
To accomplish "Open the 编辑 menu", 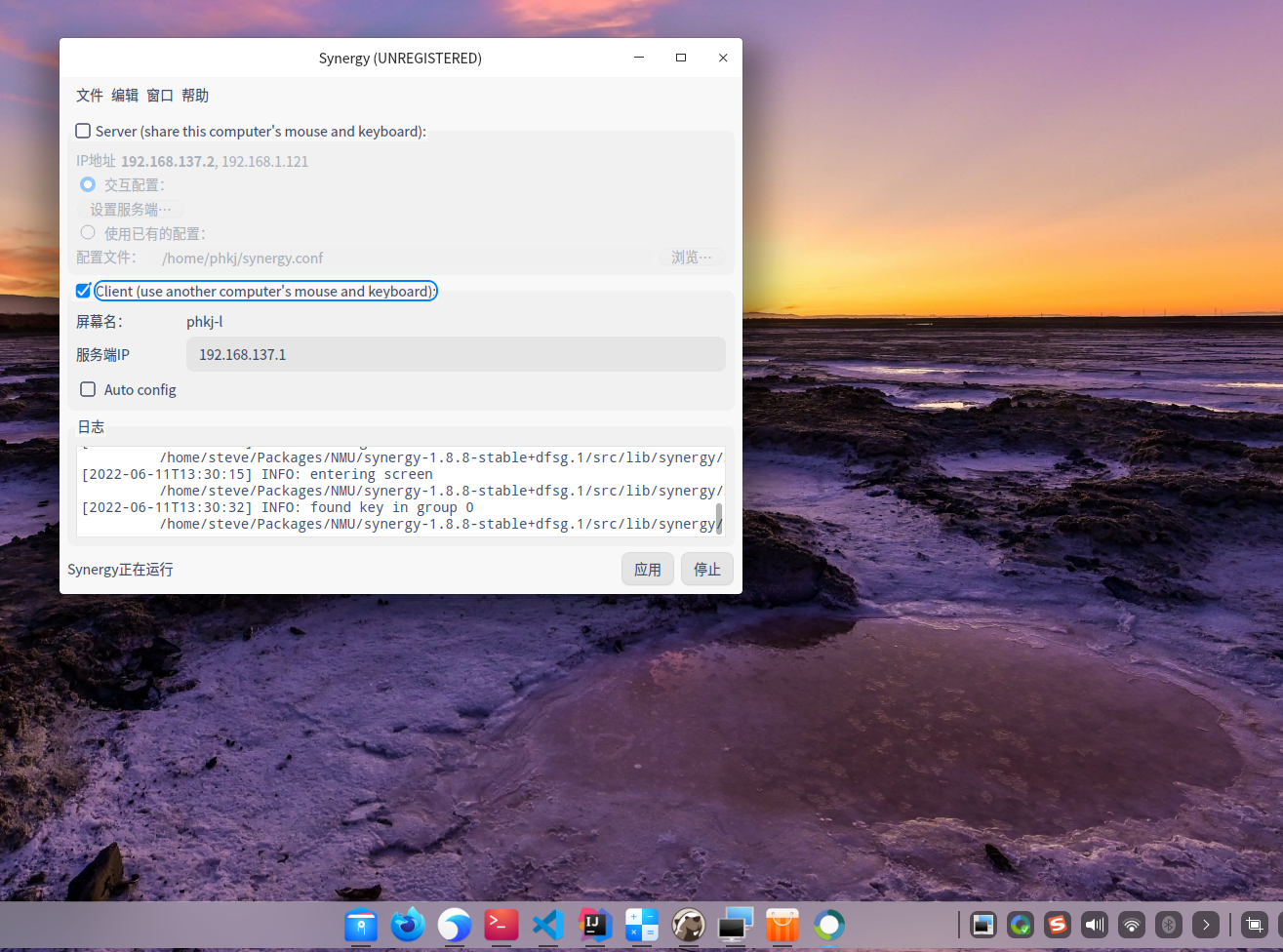I will pyautogui.click(x=125, y=96).
